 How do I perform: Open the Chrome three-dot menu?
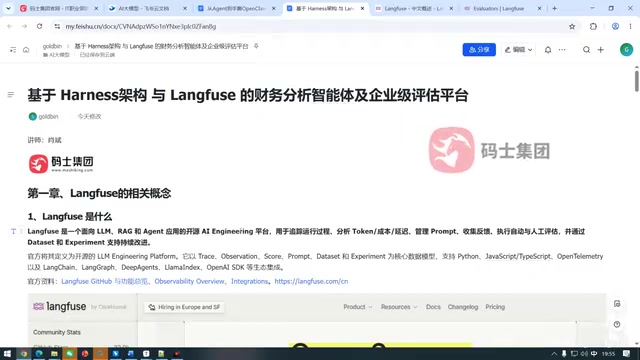(630, 26)
